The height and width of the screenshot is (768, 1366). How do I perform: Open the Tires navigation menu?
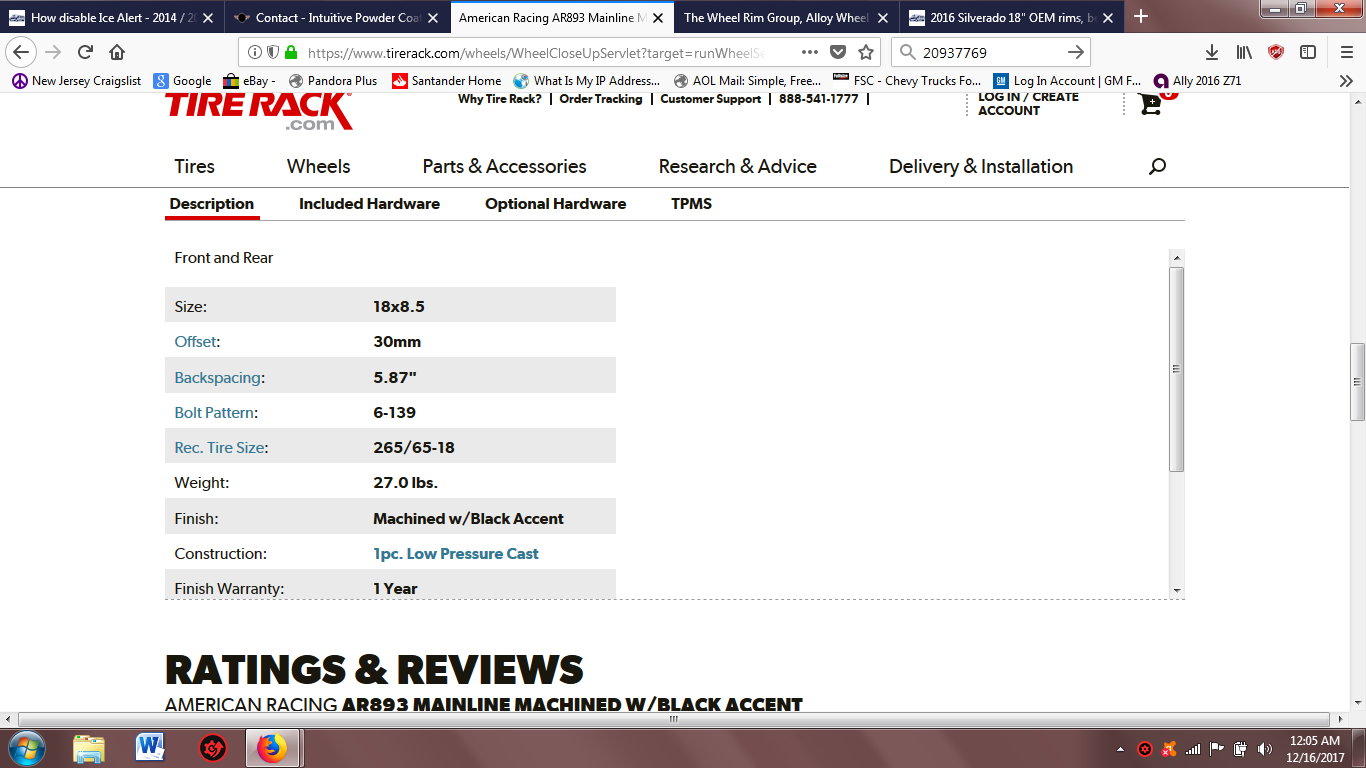(x=194, y=166)
